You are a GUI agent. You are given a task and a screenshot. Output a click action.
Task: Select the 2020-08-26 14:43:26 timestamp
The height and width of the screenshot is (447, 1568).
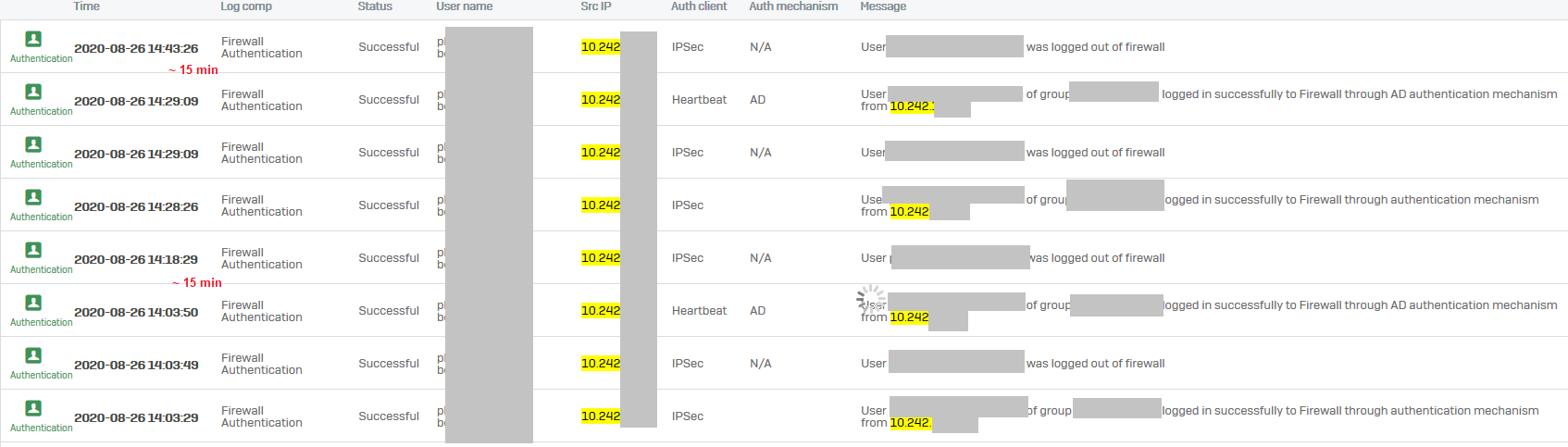[136, 48]
